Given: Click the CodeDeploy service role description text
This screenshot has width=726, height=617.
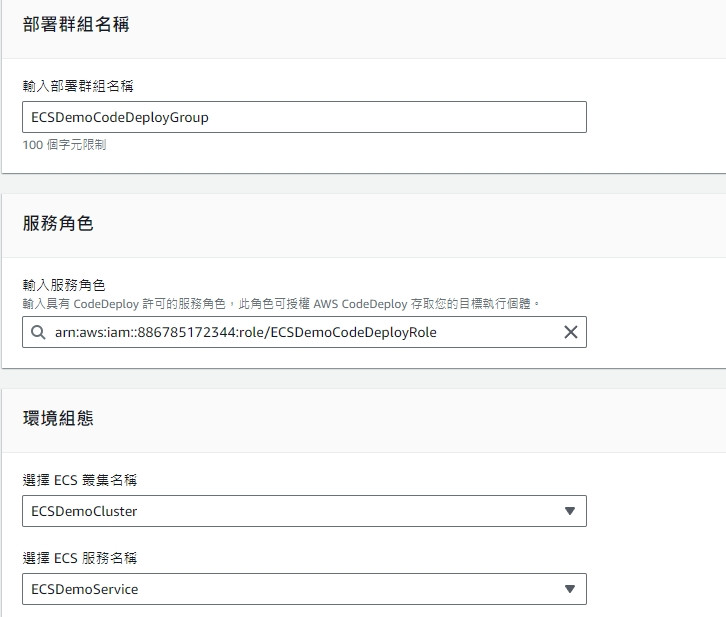Looking at the screenshot, I should pos(281,304).
